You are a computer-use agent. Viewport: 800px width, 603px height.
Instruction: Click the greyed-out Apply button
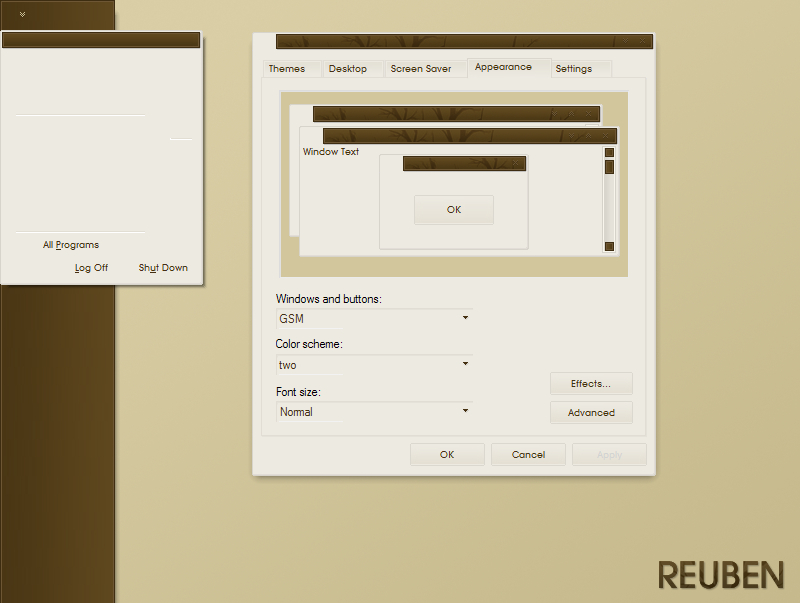(609, 455)
